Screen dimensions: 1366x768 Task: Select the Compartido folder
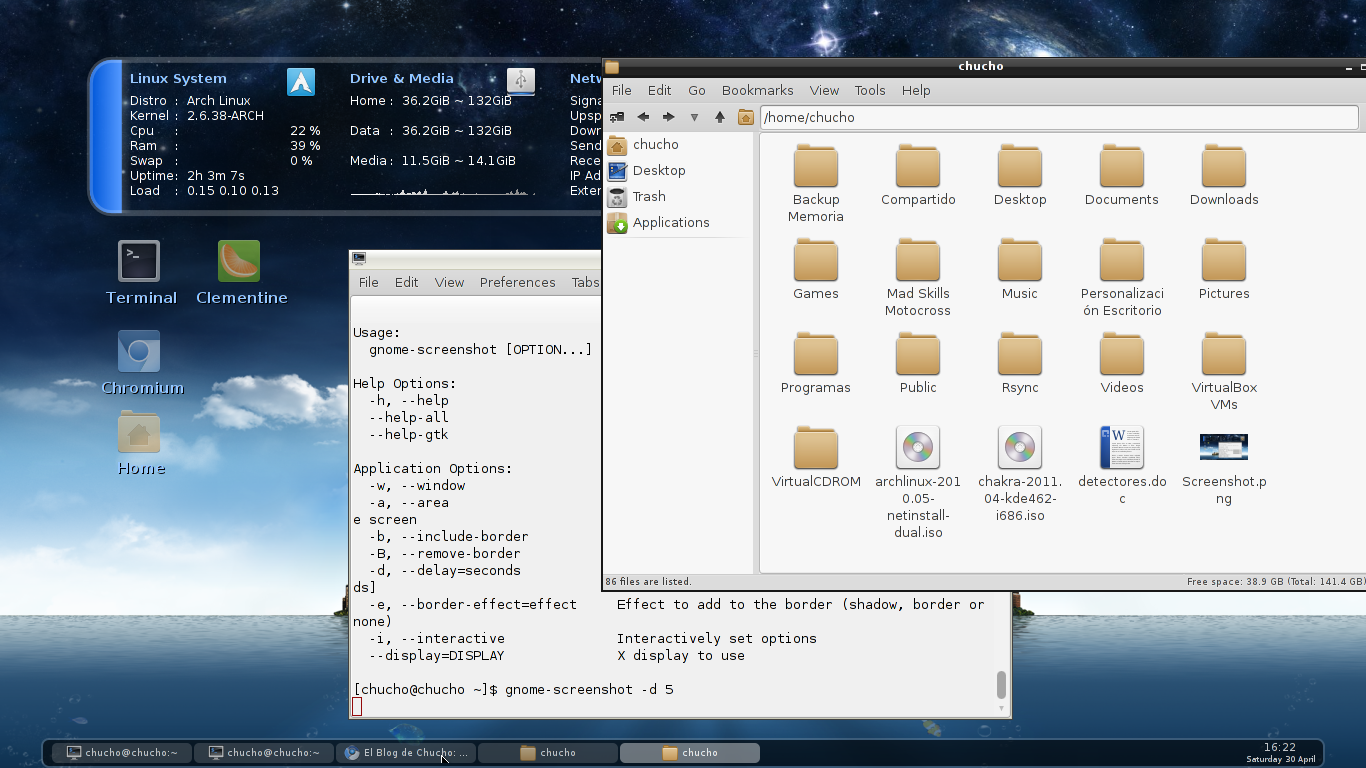click(918, 176)
